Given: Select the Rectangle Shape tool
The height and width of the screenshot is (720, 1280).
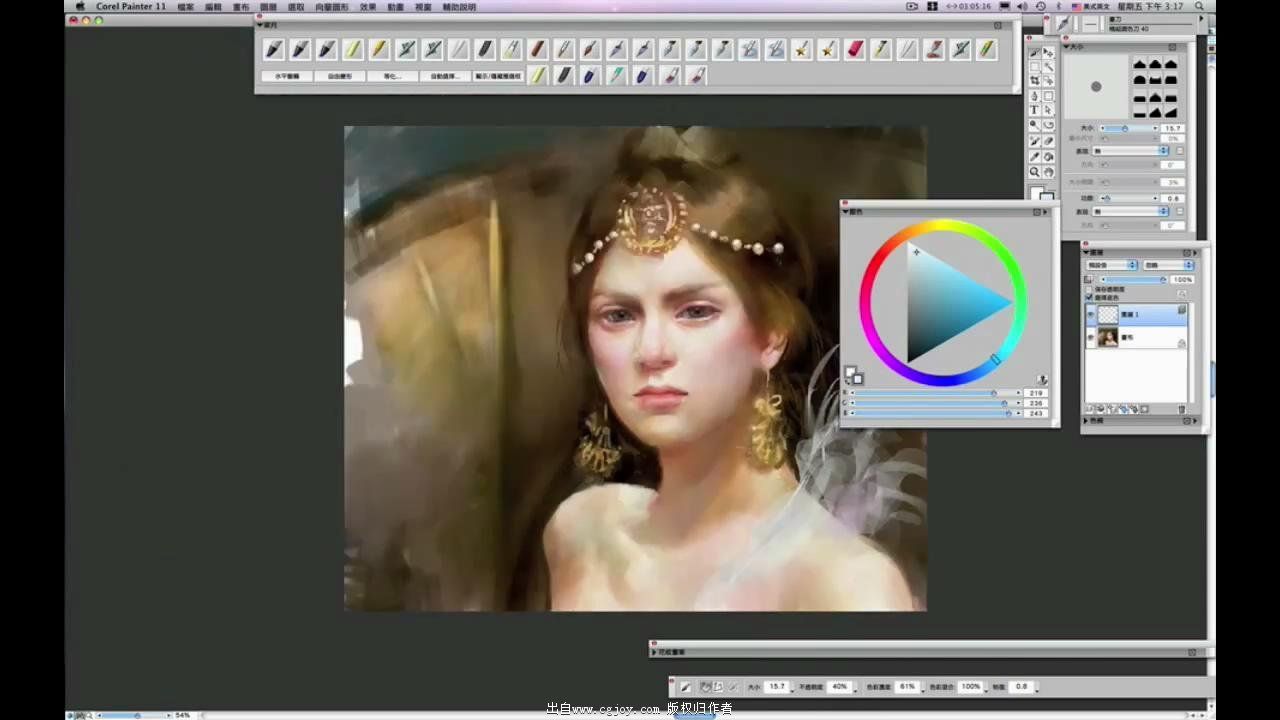Looking at the screenshot, I should tap(1048, 96).
